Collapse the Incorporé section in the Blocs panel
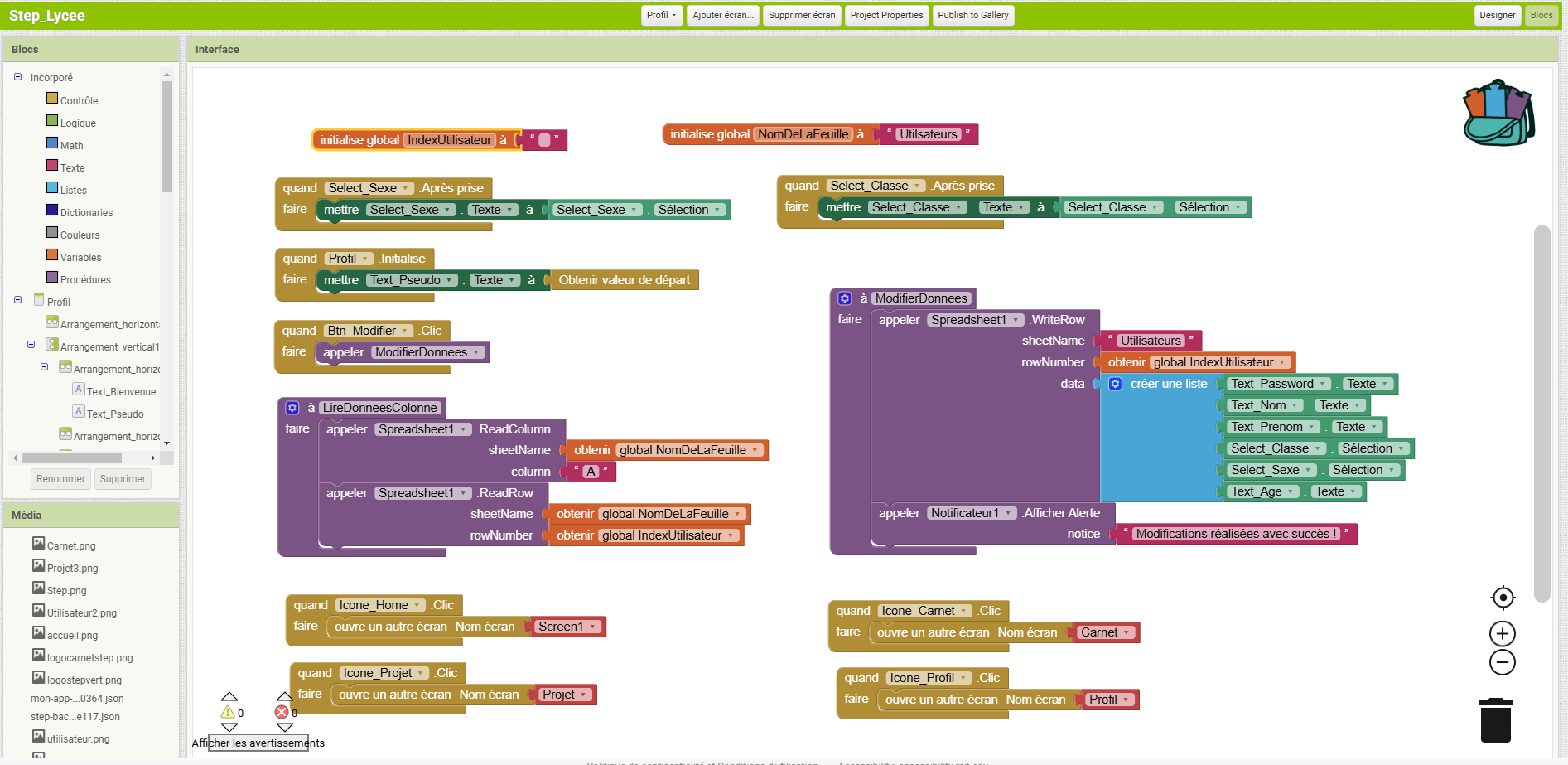This screenshot has height=765, width=1568. point(17,76)
